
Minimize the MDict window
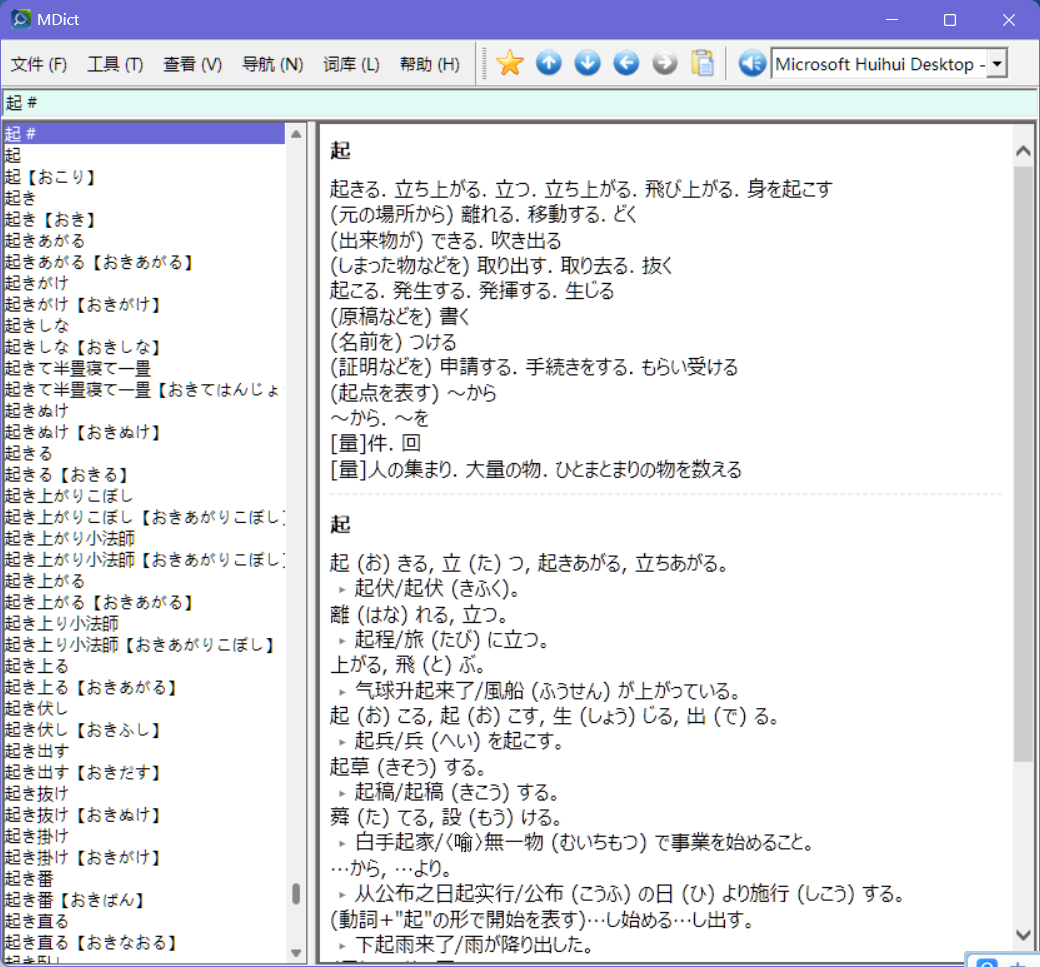[892, 20]
